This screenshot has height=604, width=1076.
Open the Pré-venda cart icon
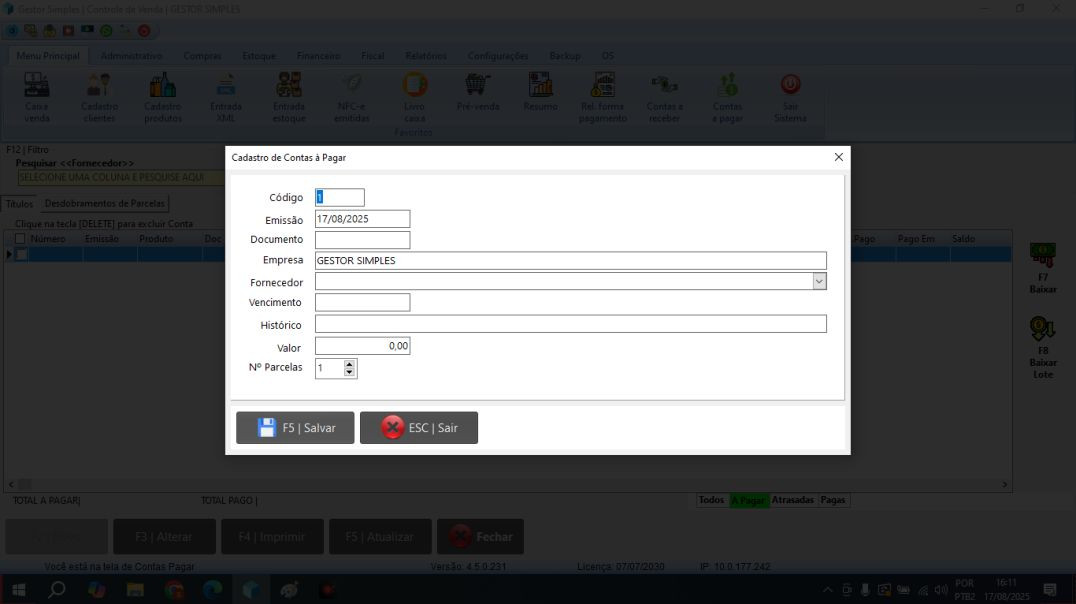coord(477,87)
